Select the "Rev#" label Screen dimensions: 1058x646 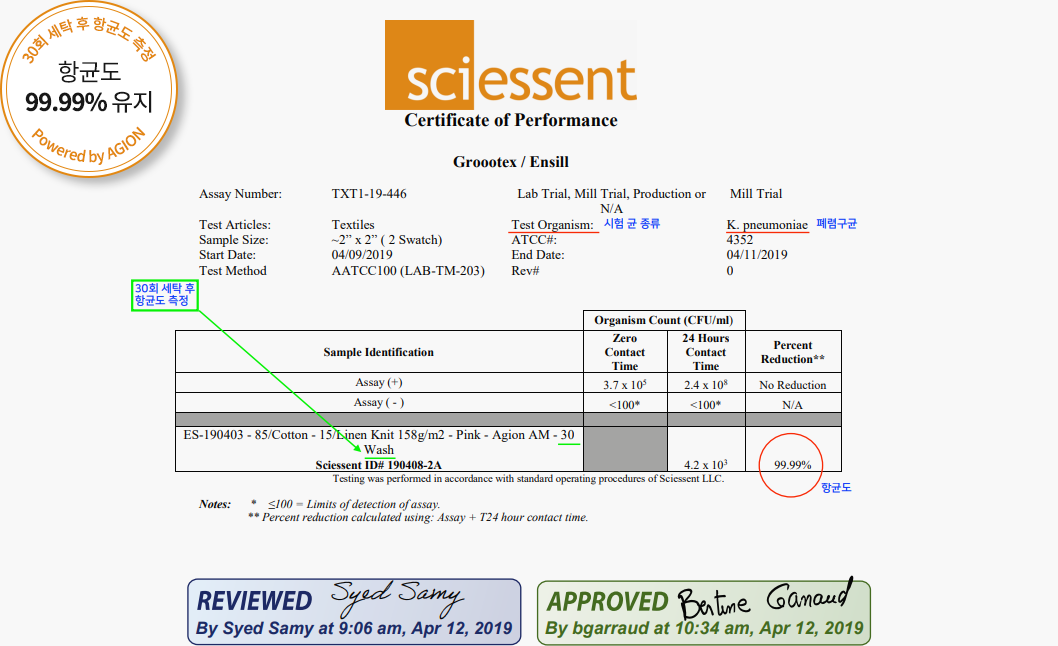(525, 271)
